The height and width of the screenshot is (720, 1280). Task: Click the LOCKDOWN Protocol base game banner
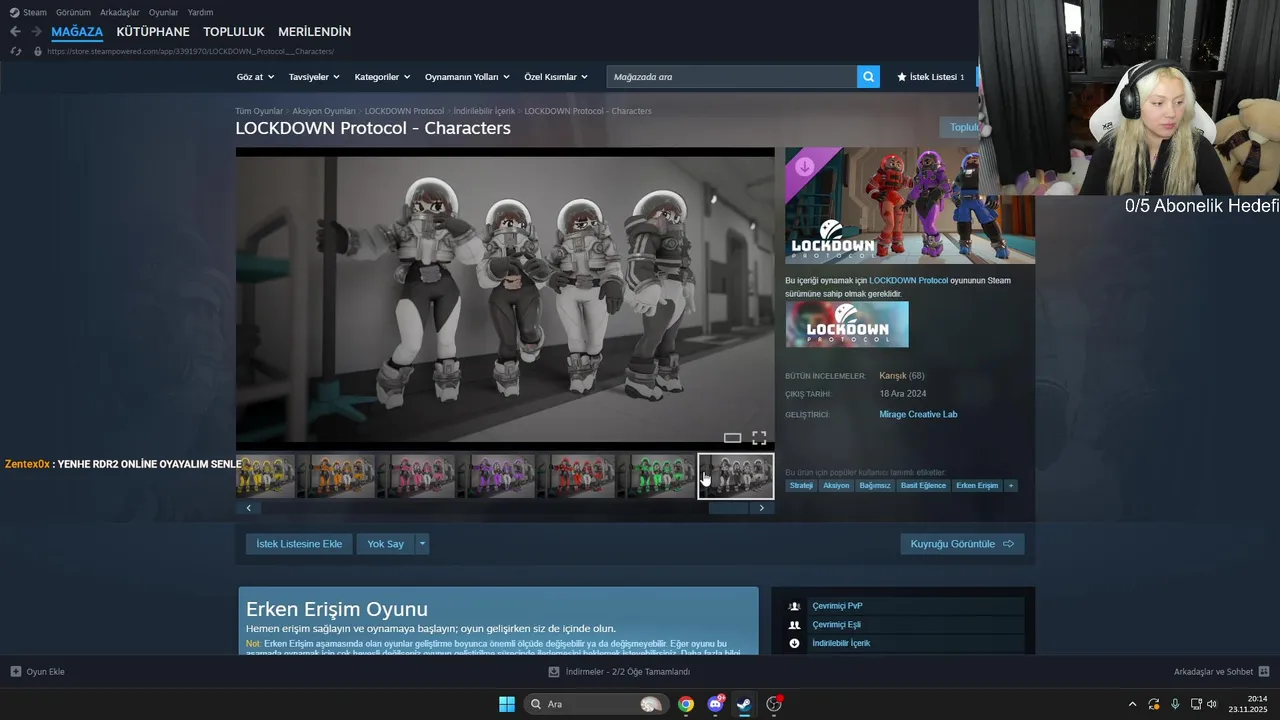click(847, 324)
